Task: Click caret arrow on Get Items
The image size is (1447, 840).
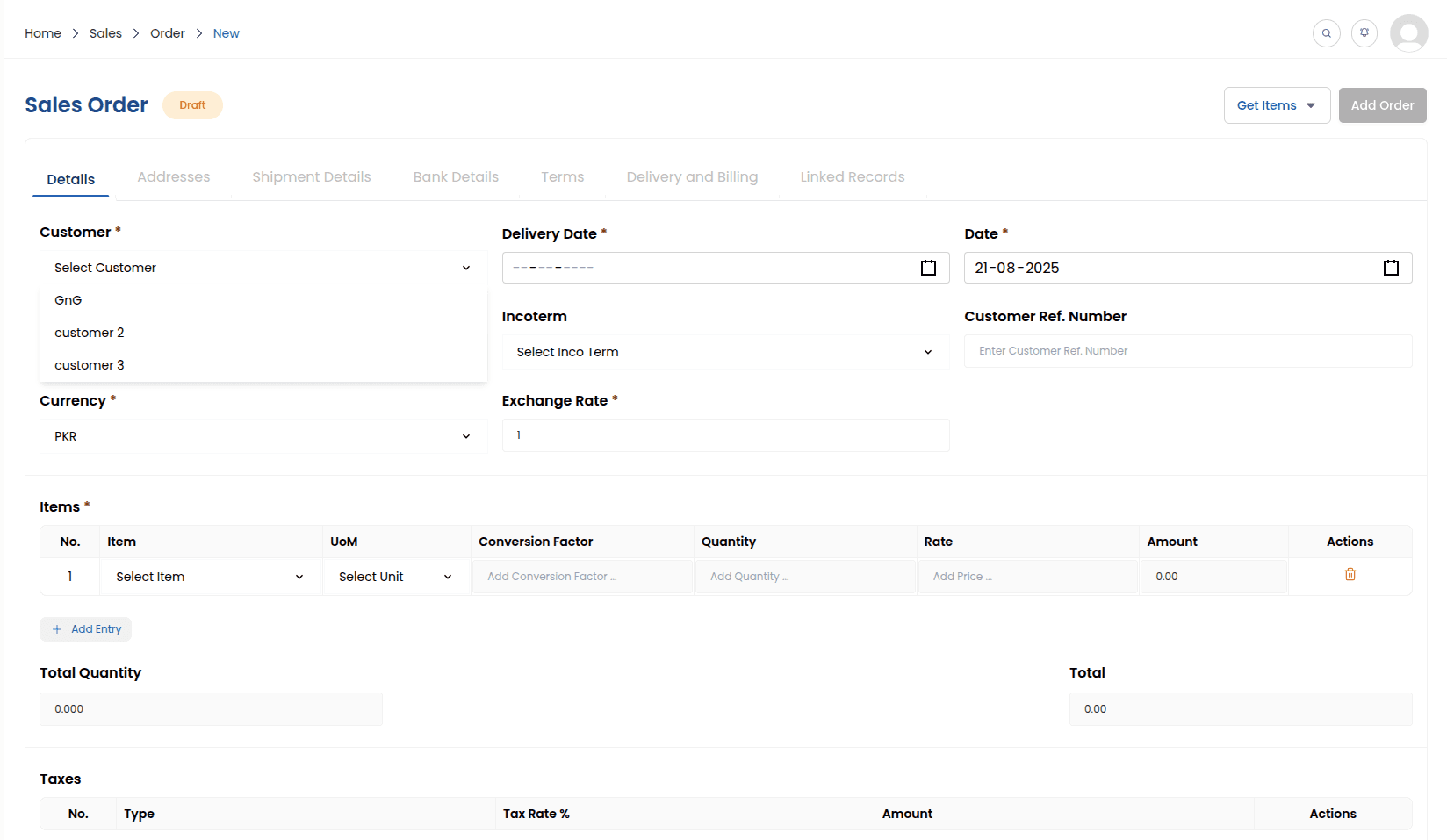Action: [1311, 105]
